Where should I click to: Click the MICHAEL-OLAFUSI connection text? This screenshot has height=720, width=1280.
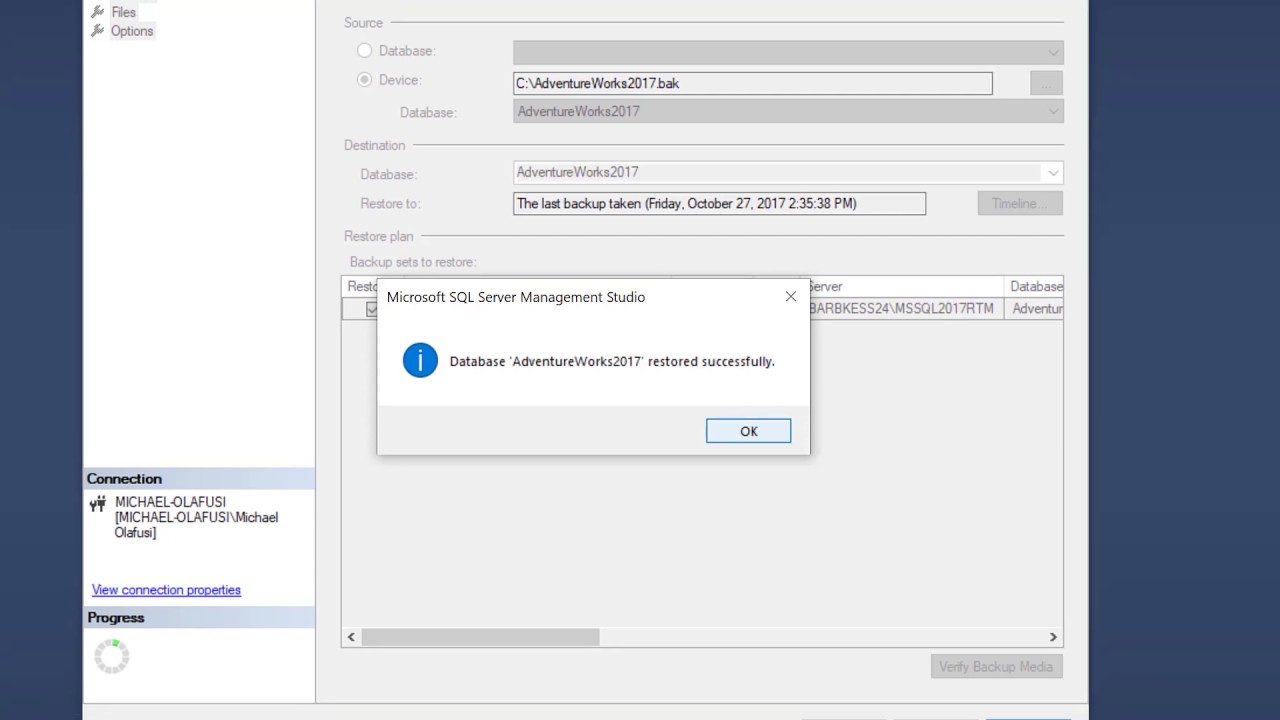(x=196, y=517)
